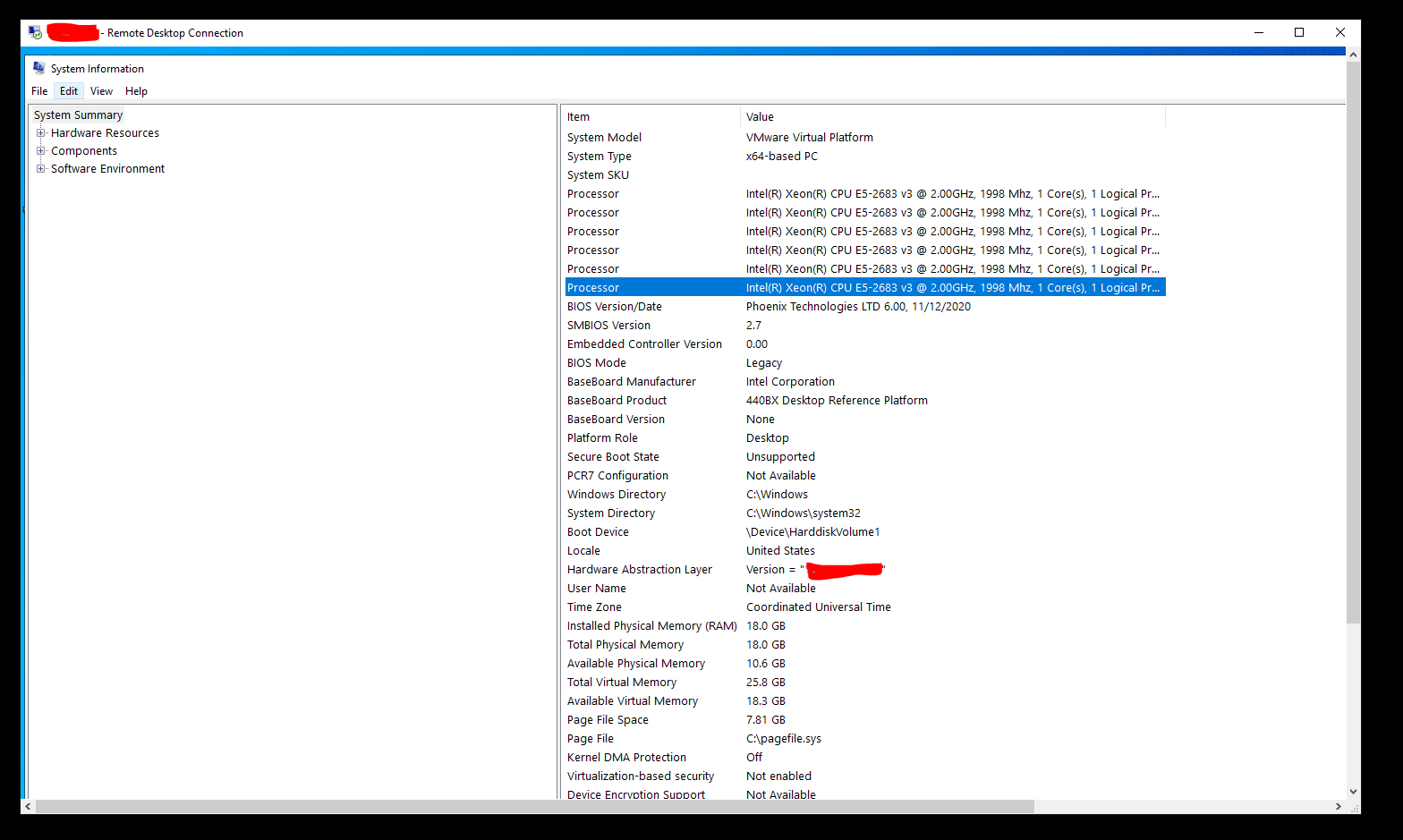Viewport: 1403px width, 840px height.
Task: Expand the Components node
Action: (x=40, y=151)
